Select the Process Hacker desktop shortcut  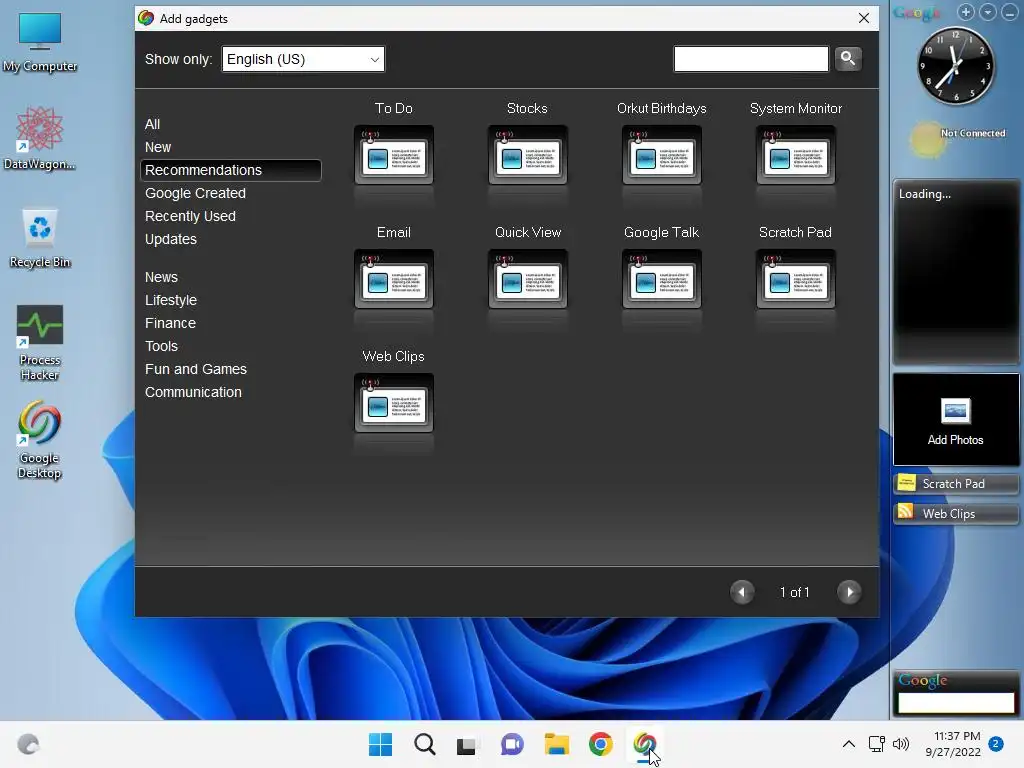coord(40,344)
